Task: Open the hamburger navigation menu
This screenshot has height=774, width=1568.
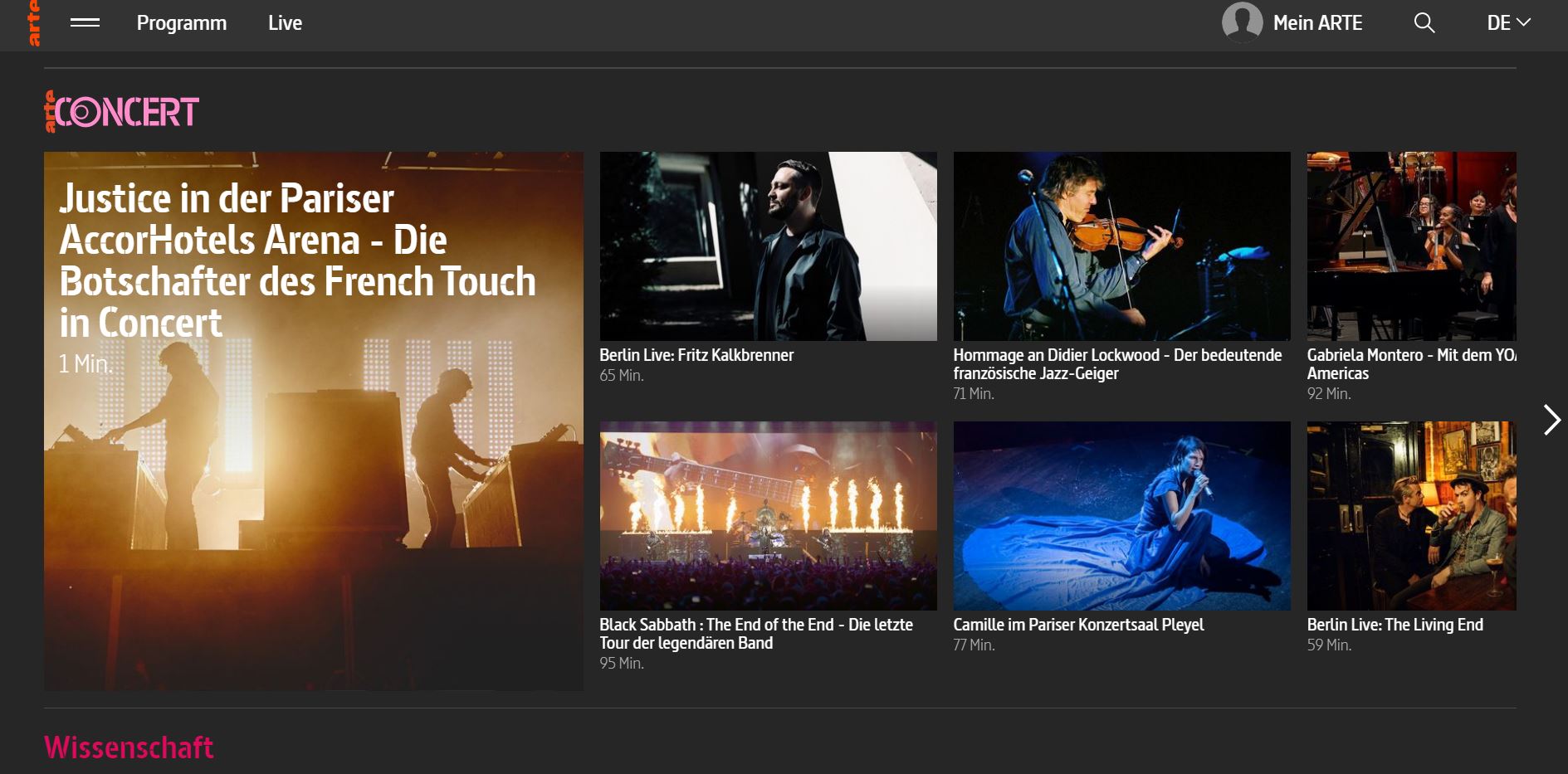Action: [85, 23]
